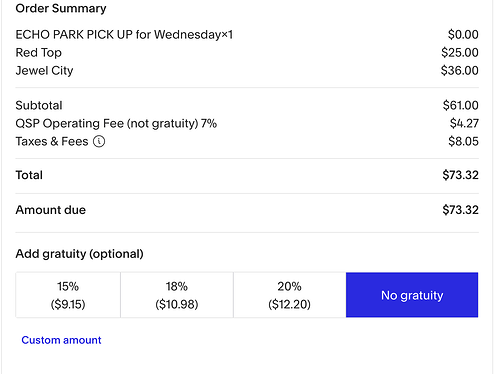Click the $4.27 operating fee amount
The width and height of the screenshot is (495, 374).
(464, 123)
